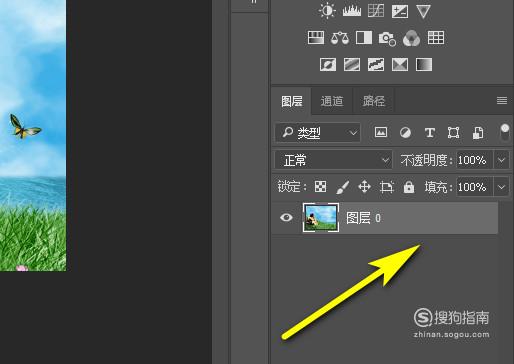Add a Black & White adjustment

(364, 38)
